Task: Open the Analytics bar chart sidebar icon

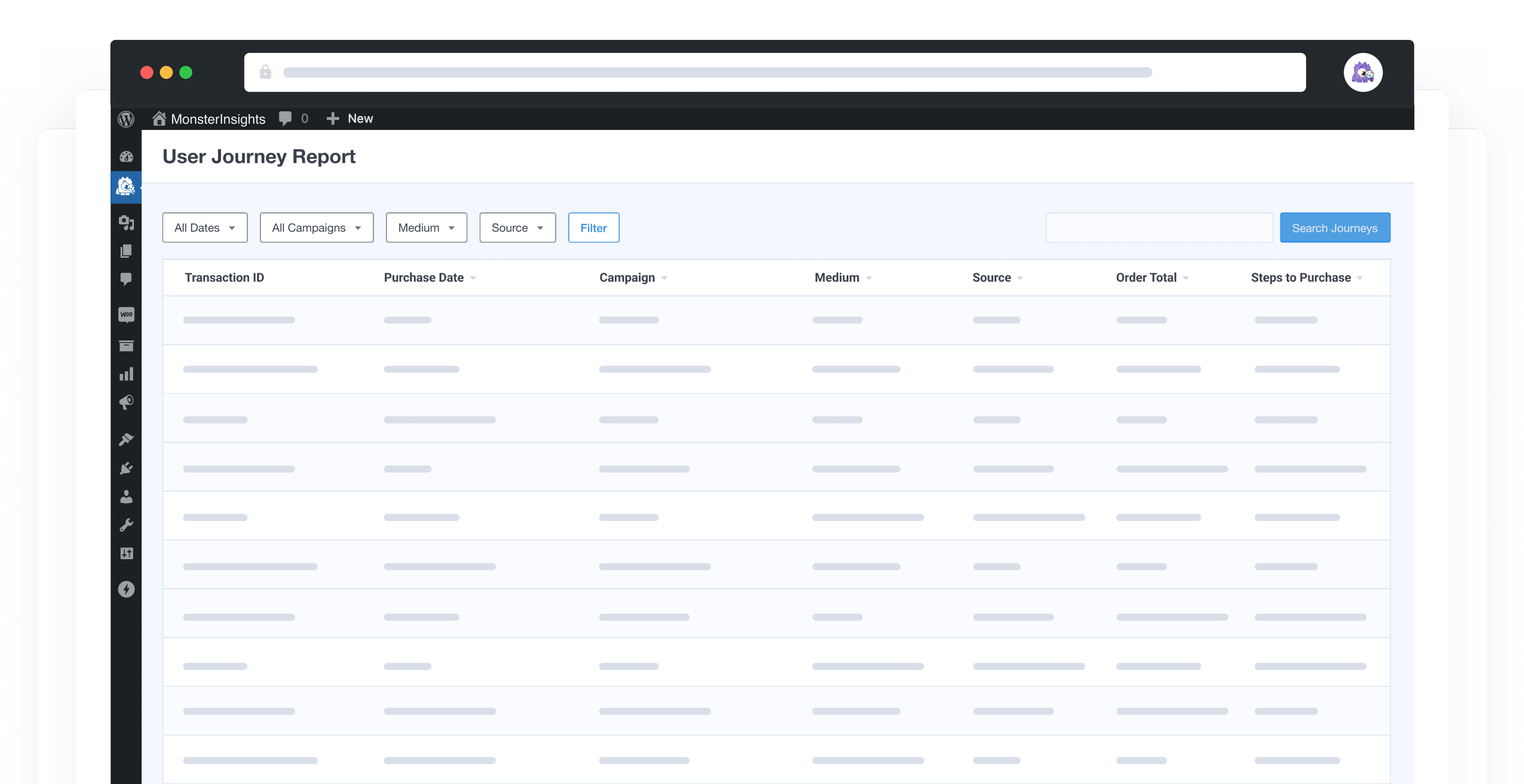Action: tap(126, 374)
